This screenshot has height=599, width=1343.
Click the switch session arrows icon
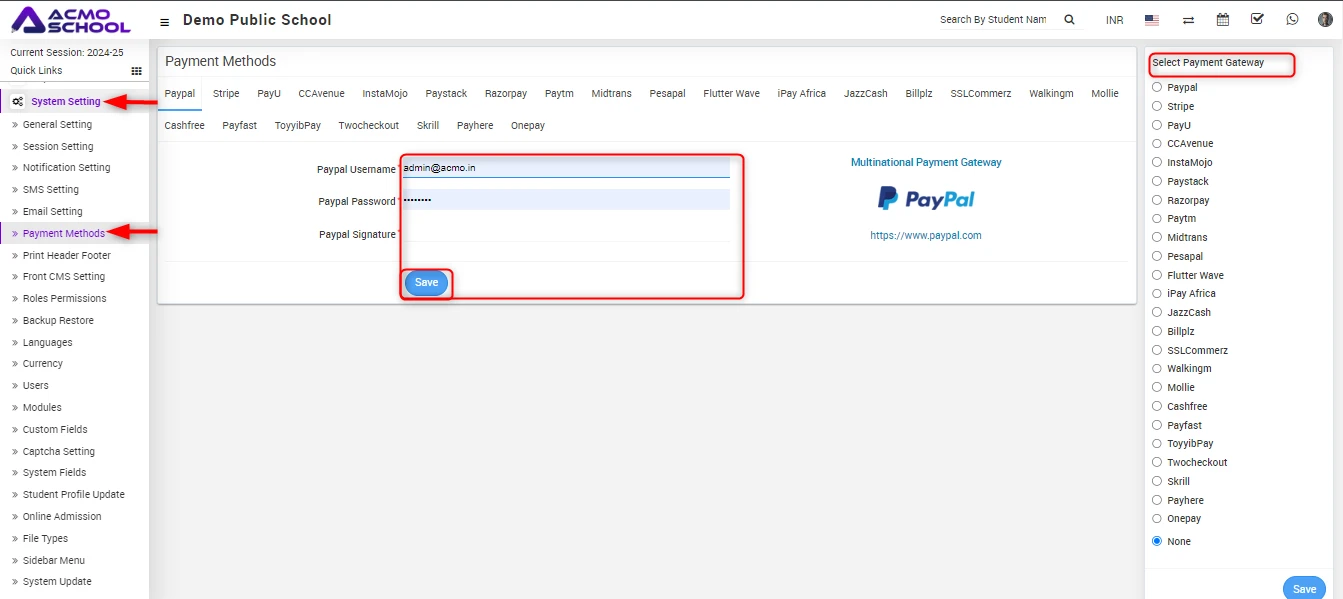click(x=1188, y=20)
